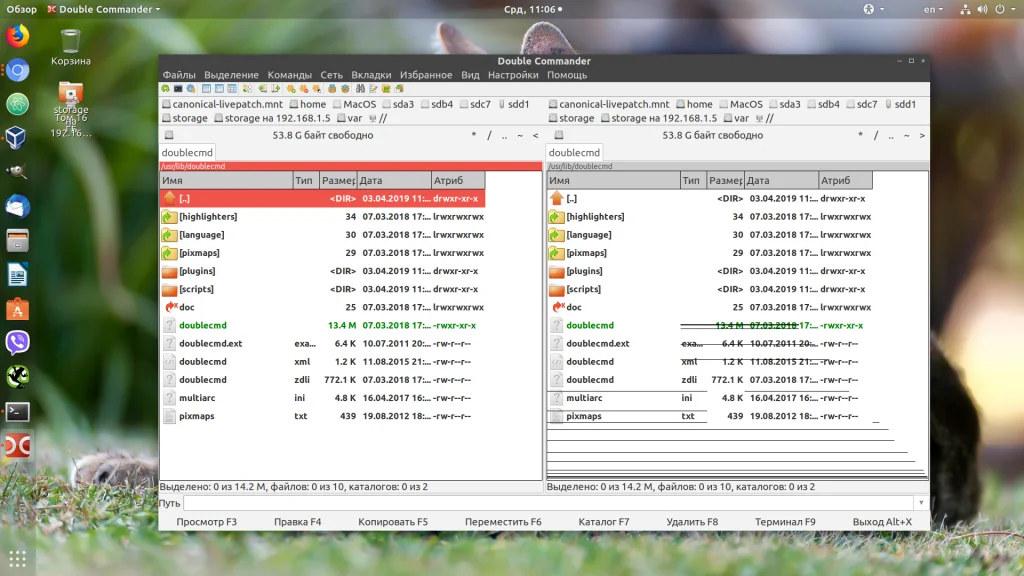Image resolution: width=1024 pixels, height=576 pixels.
Task: Sort left panel by Дата column header
Action: pos(393,181)
